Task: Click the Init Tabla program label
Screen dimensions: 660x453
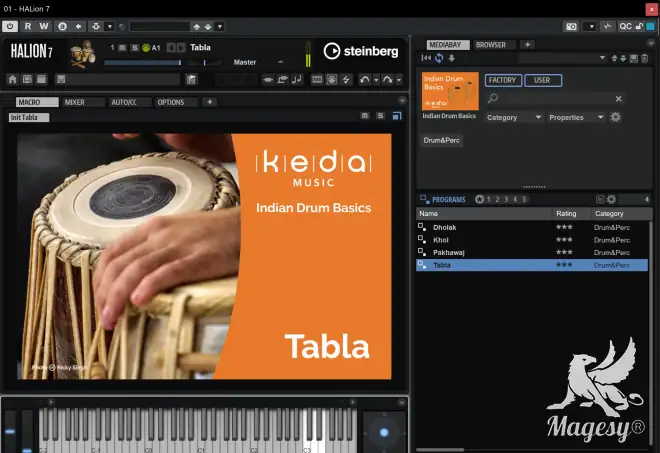Action: (x=29, y=117)
